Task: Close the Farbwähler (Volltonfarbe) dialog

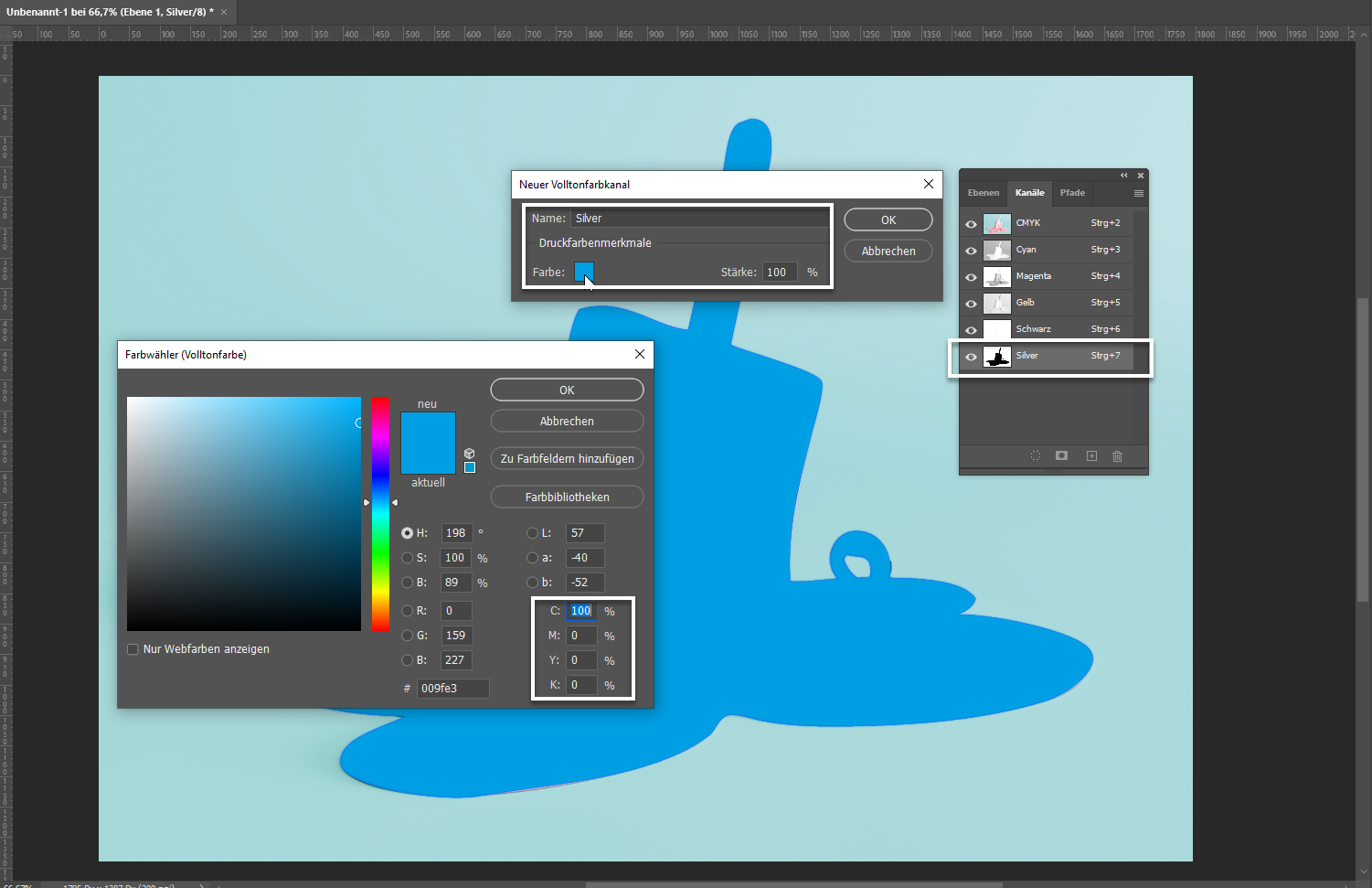Action: (x=640, y=354)
